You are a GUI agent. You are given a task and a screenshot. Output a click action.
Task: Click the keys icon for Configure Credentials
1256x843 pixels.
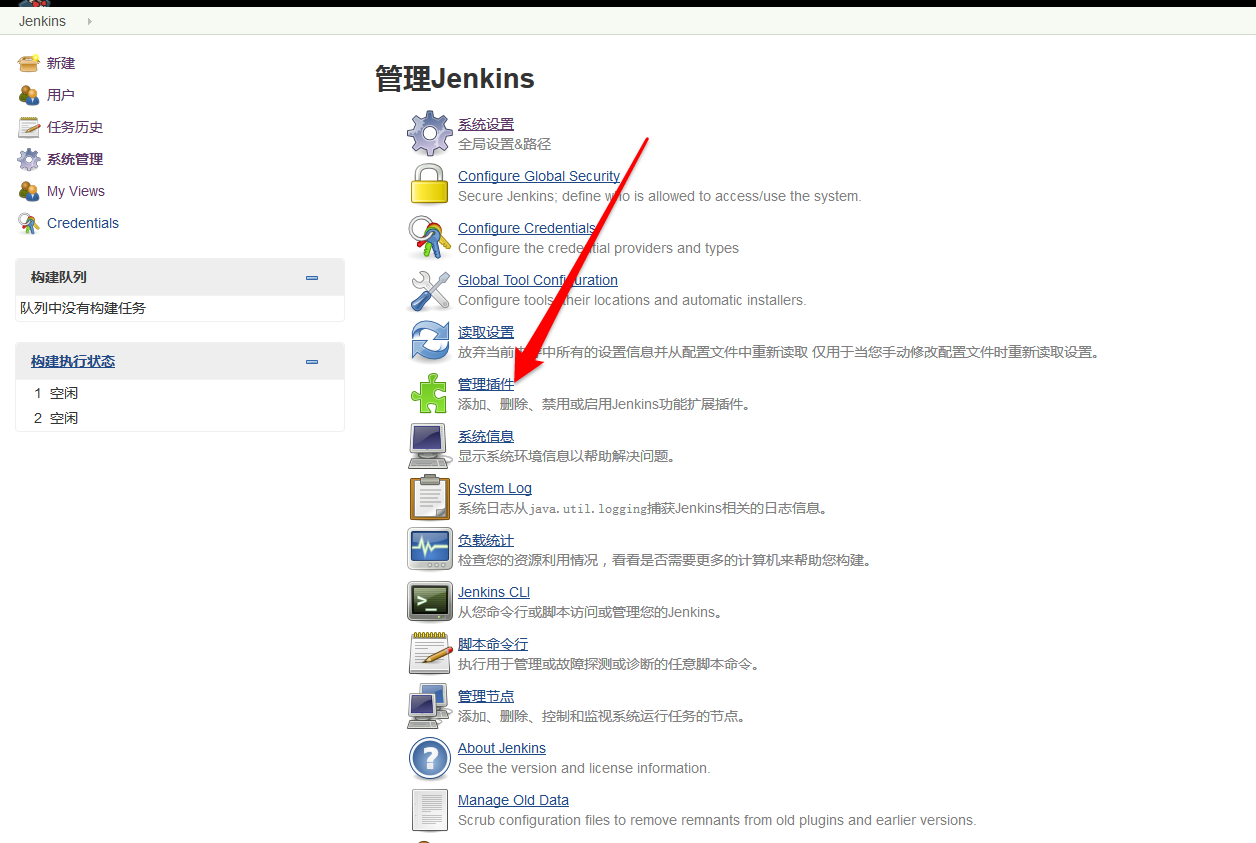click(430, 237)
